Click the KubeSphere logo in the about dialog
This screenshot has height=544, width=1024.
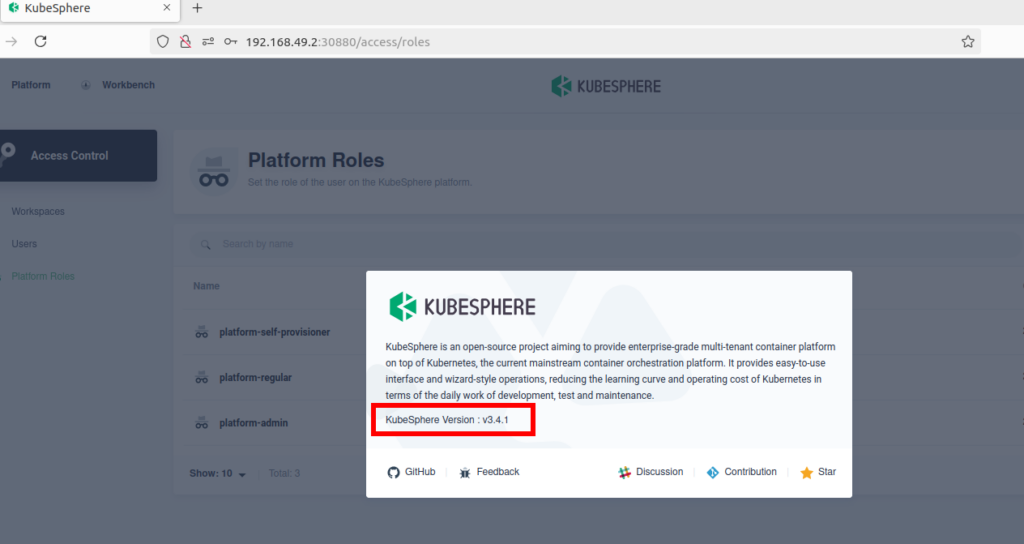pos(462,306)
